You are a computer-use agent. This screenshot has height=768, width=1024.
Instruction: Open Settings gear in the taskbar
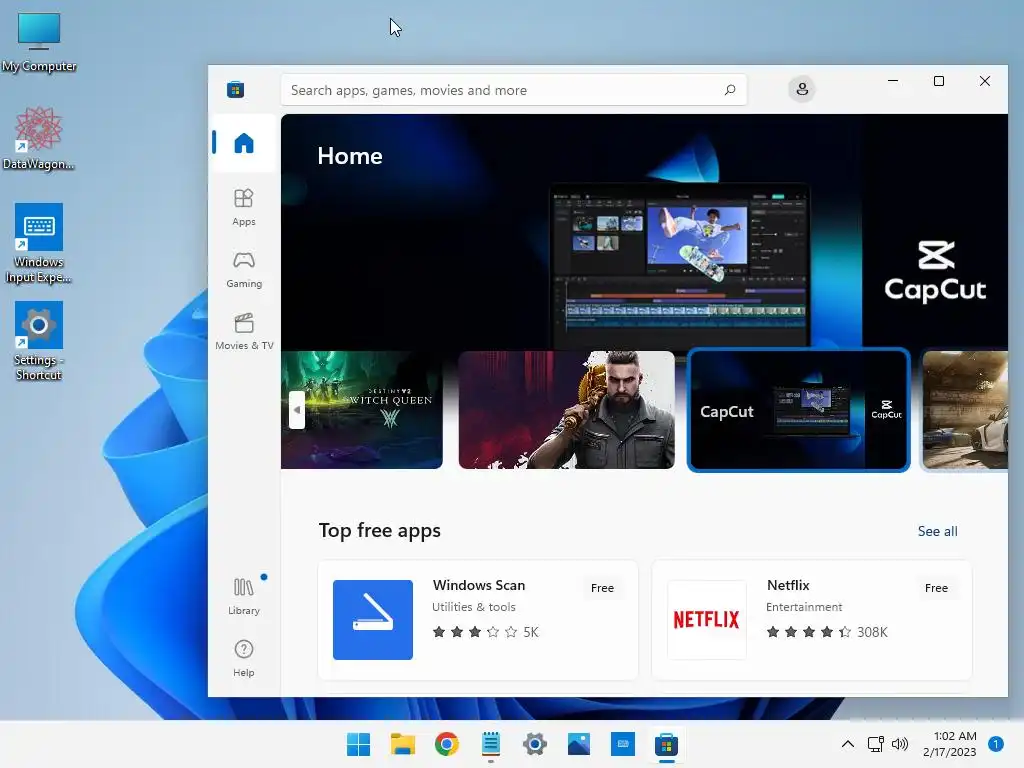pyautogui.click(x=535, y=744)
